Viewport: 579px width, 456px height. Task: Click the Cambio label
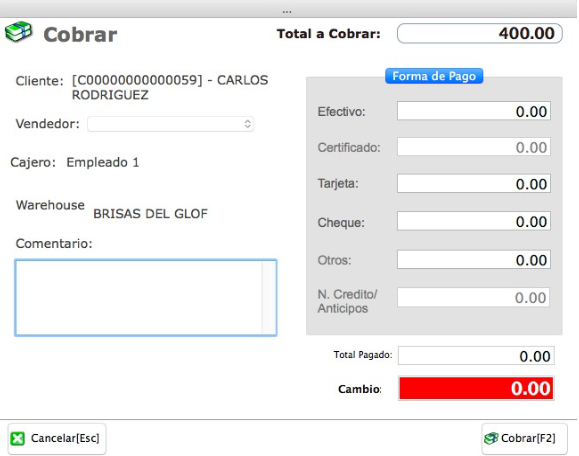[x=360, y=389]
